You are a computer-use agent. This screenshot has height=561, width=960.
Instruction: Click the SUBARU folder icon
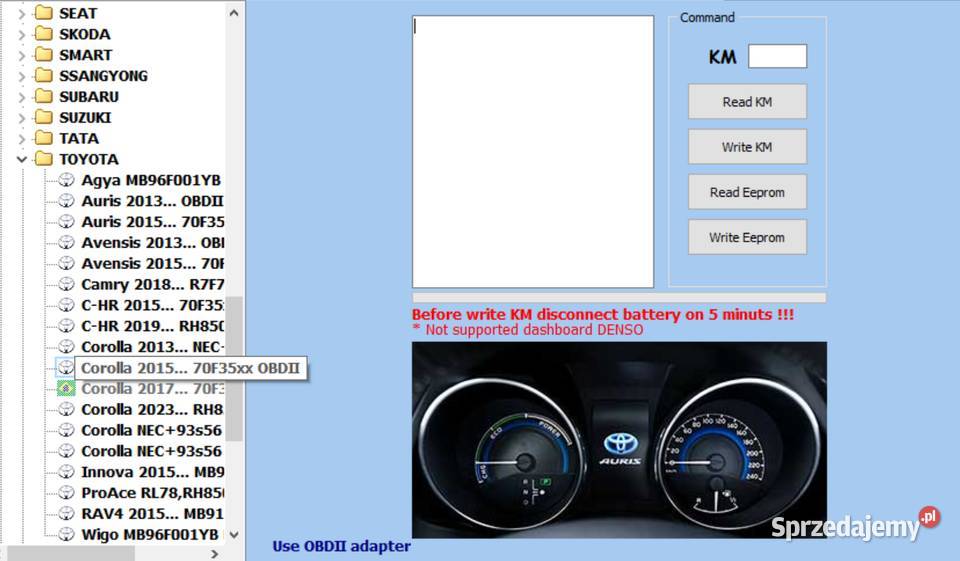(43, 97)
